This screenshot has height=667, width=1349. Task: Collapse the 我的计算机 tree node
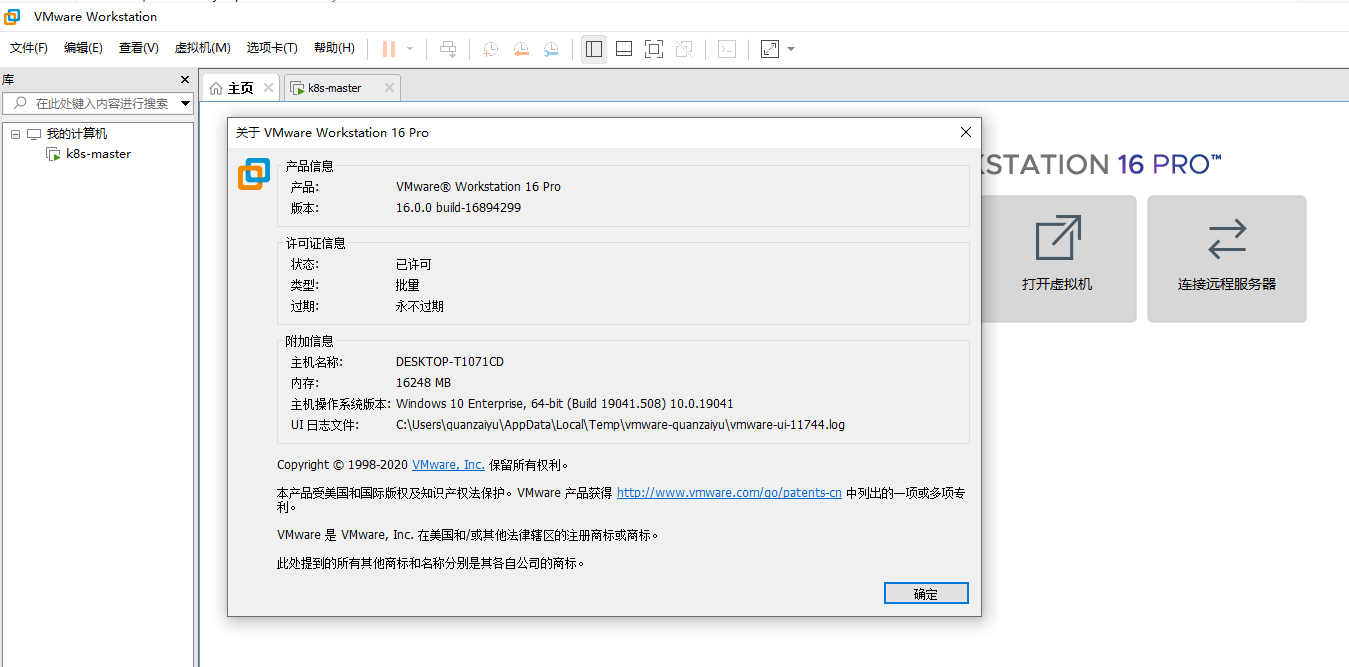[16, 134]
